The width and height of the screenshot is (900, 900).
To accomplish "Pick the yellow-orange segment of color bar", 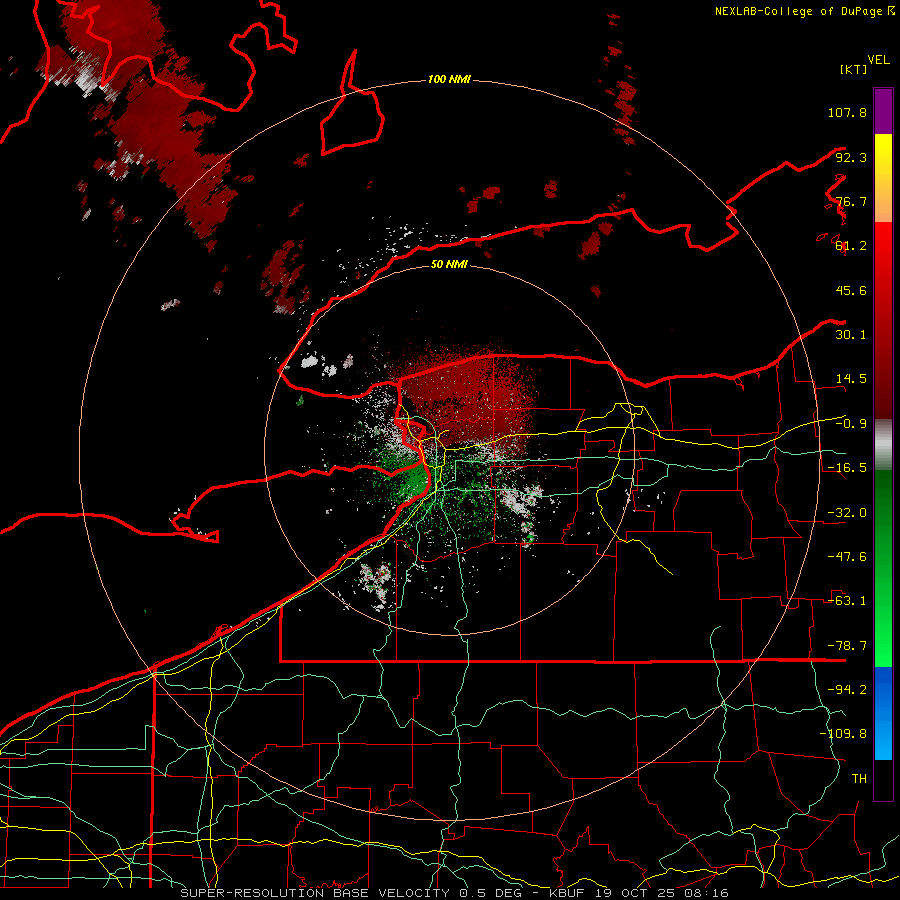I will (883, 179).
